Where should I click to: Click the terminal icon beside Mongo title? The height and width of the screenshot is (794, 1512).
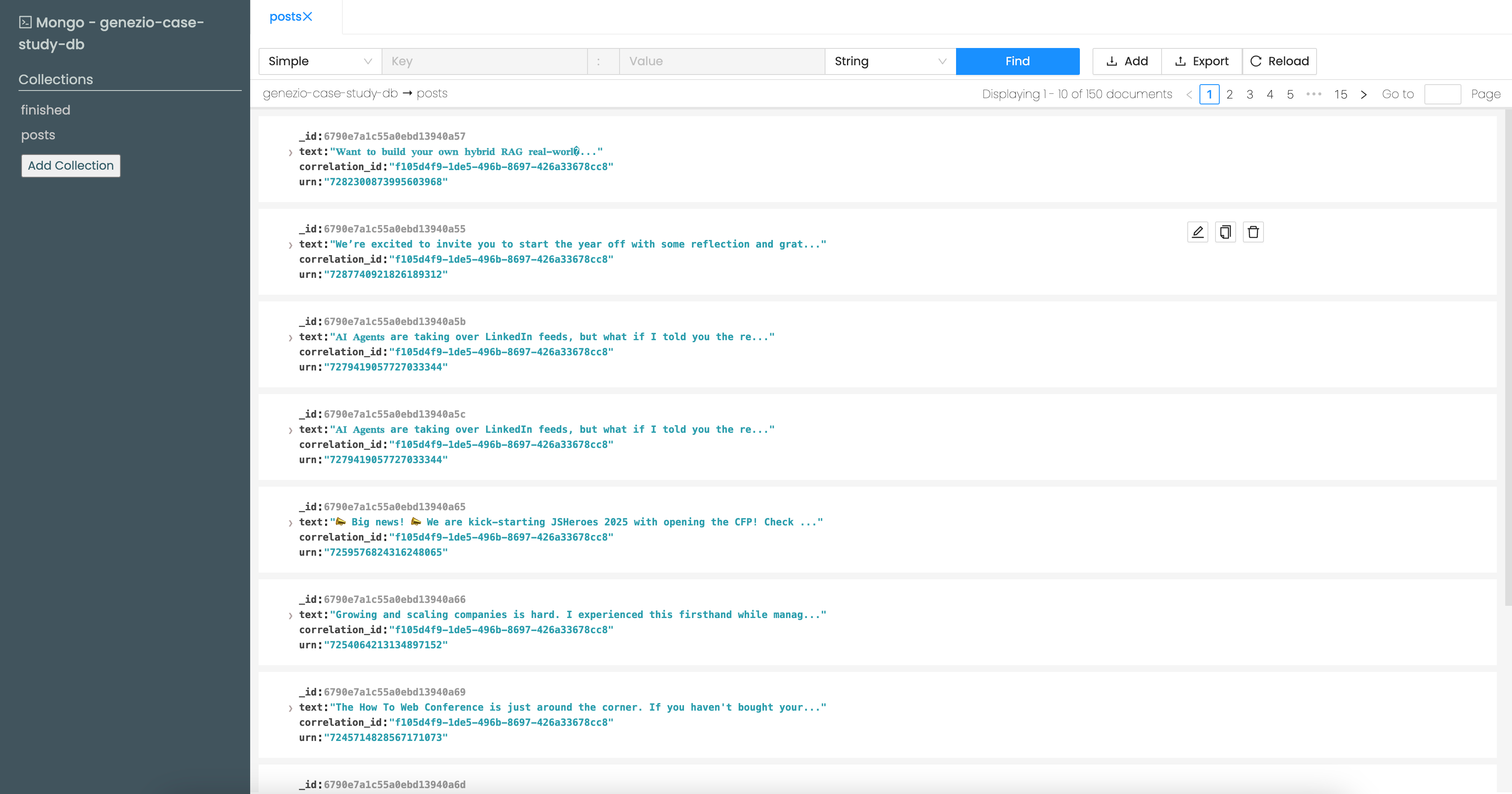click(25, 22)
